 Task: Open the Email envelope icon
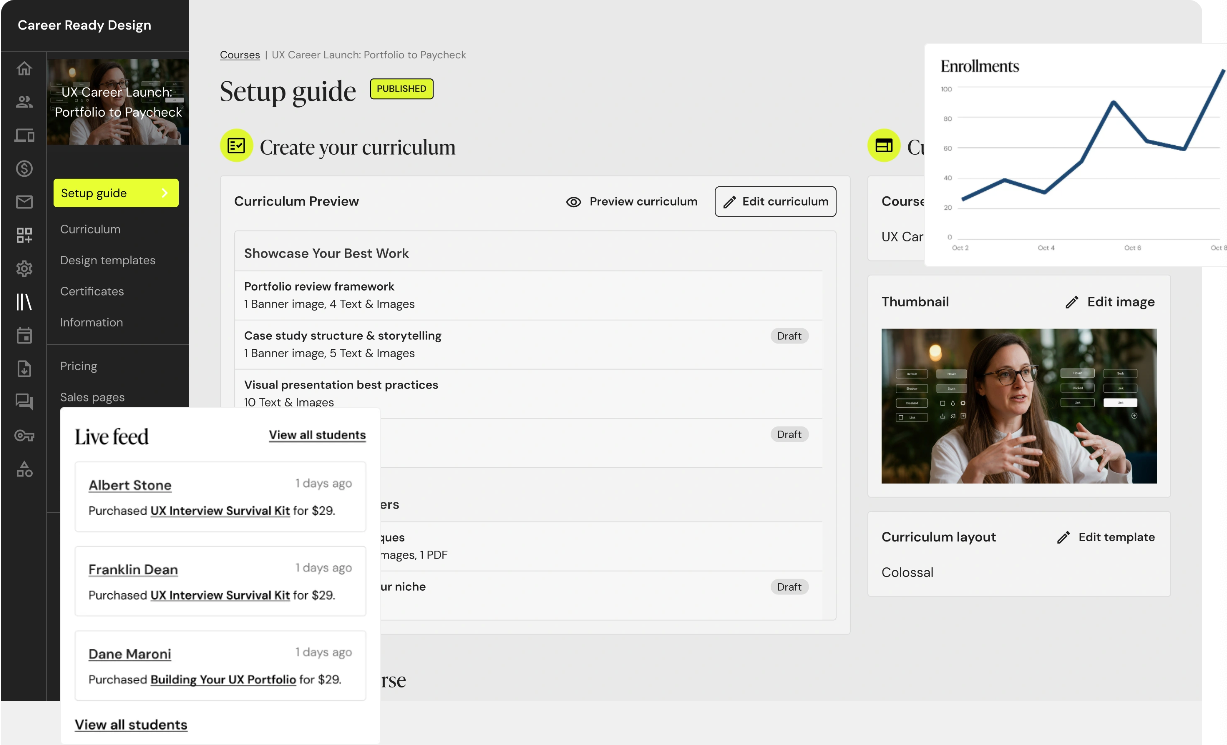click(24, 202)
